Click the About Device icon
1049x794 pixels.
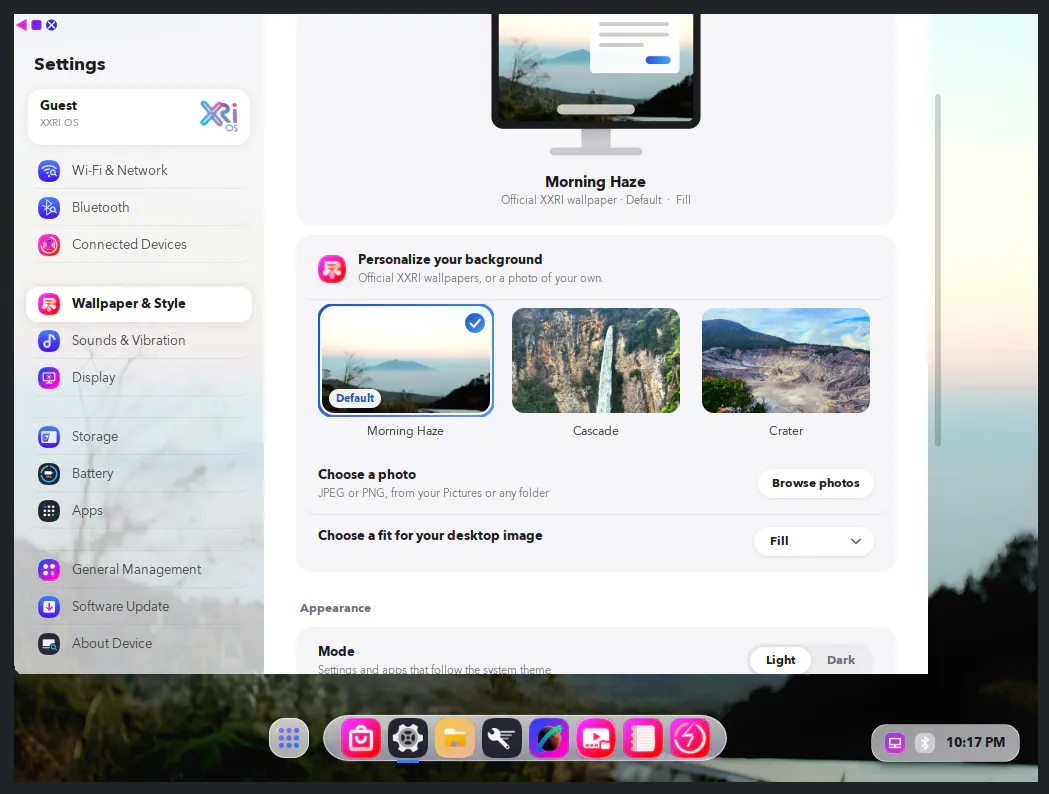point(49,643)
